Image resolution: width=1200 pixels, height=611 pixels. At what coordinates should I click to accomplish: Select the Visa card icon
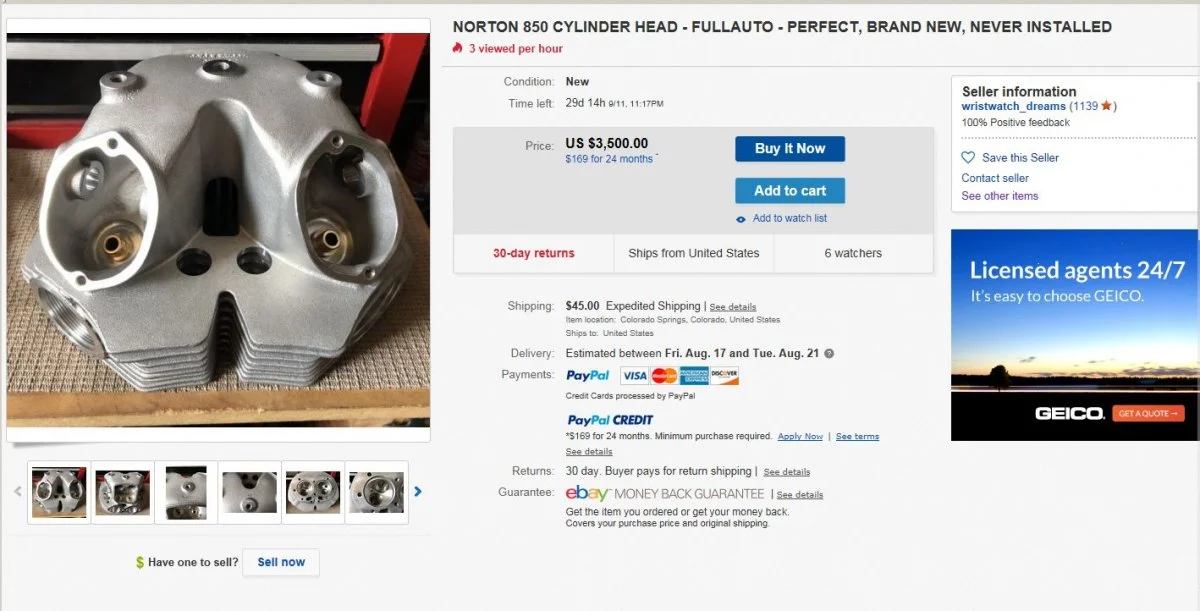click(x=637, y=375)
